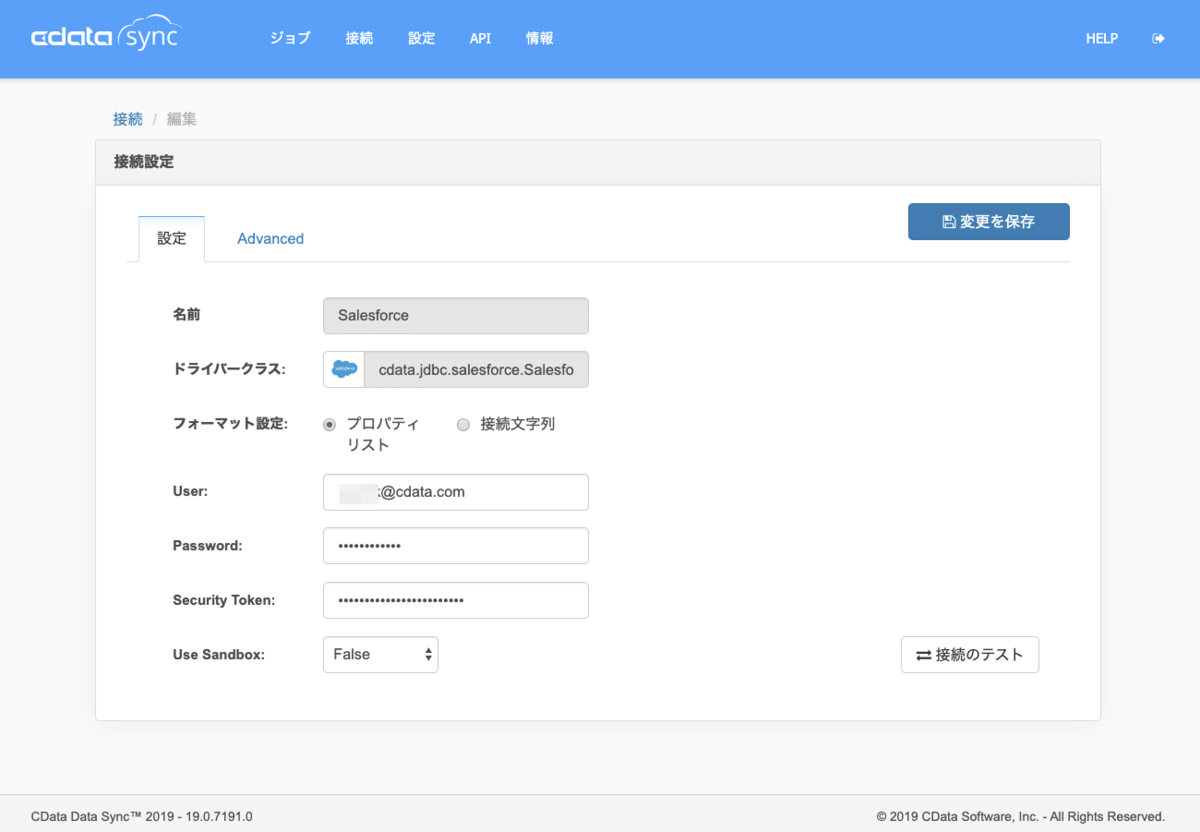Select プロパティリスト radio button

coord(330,424)
